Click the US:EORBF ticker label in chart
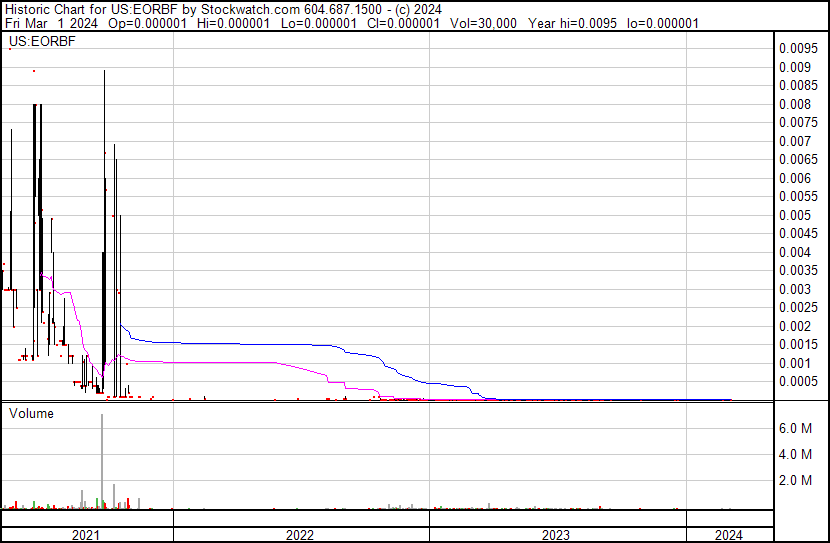Screen dimensions: 830x543 pos(38,41)
